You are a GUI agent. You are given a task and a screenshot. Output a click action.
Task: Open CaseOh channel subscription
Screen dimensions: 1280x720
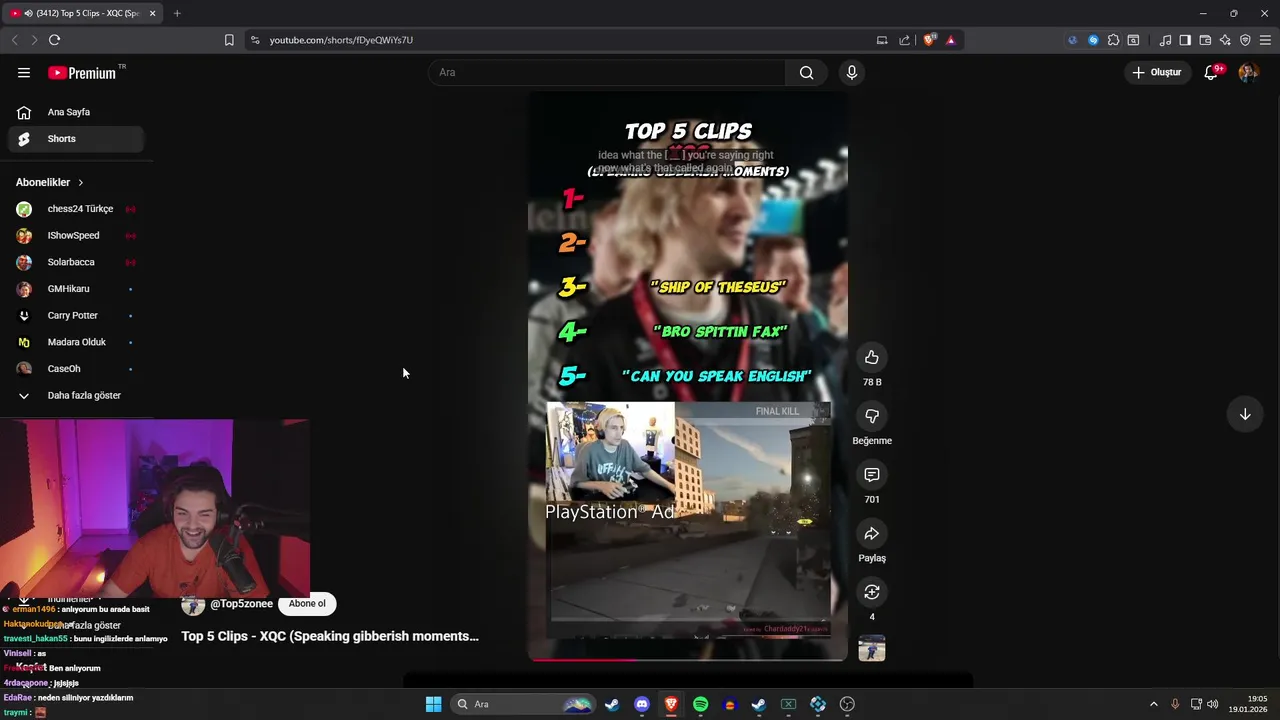pos(76,369)
